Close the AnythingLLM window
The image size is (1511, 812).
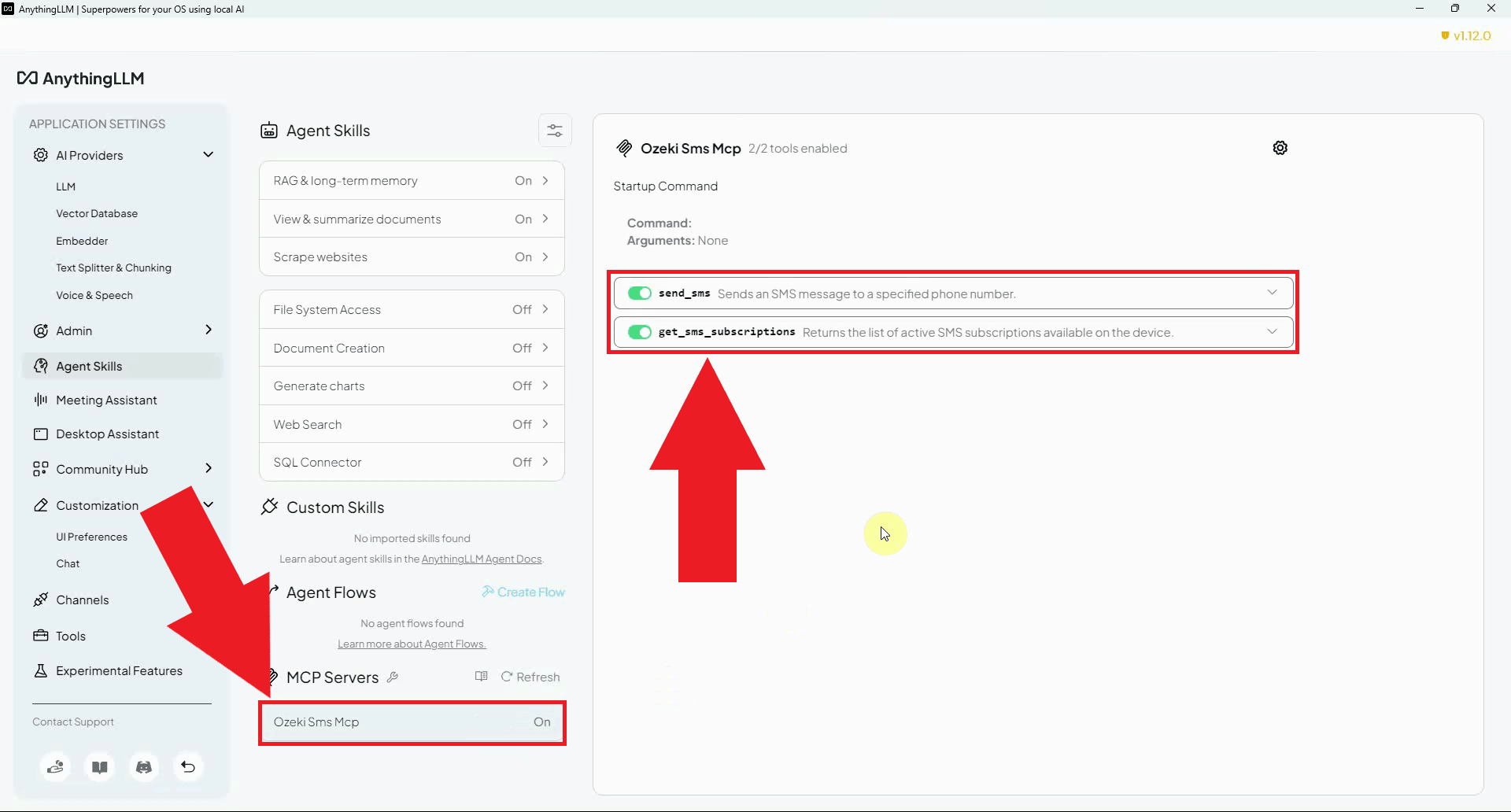coord(1491,9)
